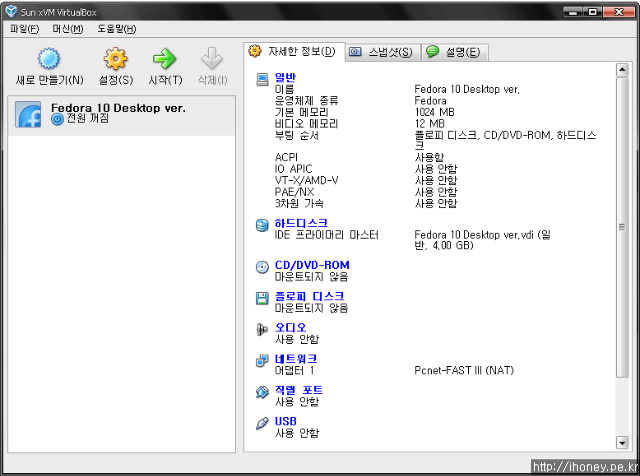This screenshot has width=640, height=476.
Task: Open the General (일반) settings link
Action: pyautogui.click(x=285, y=77)
